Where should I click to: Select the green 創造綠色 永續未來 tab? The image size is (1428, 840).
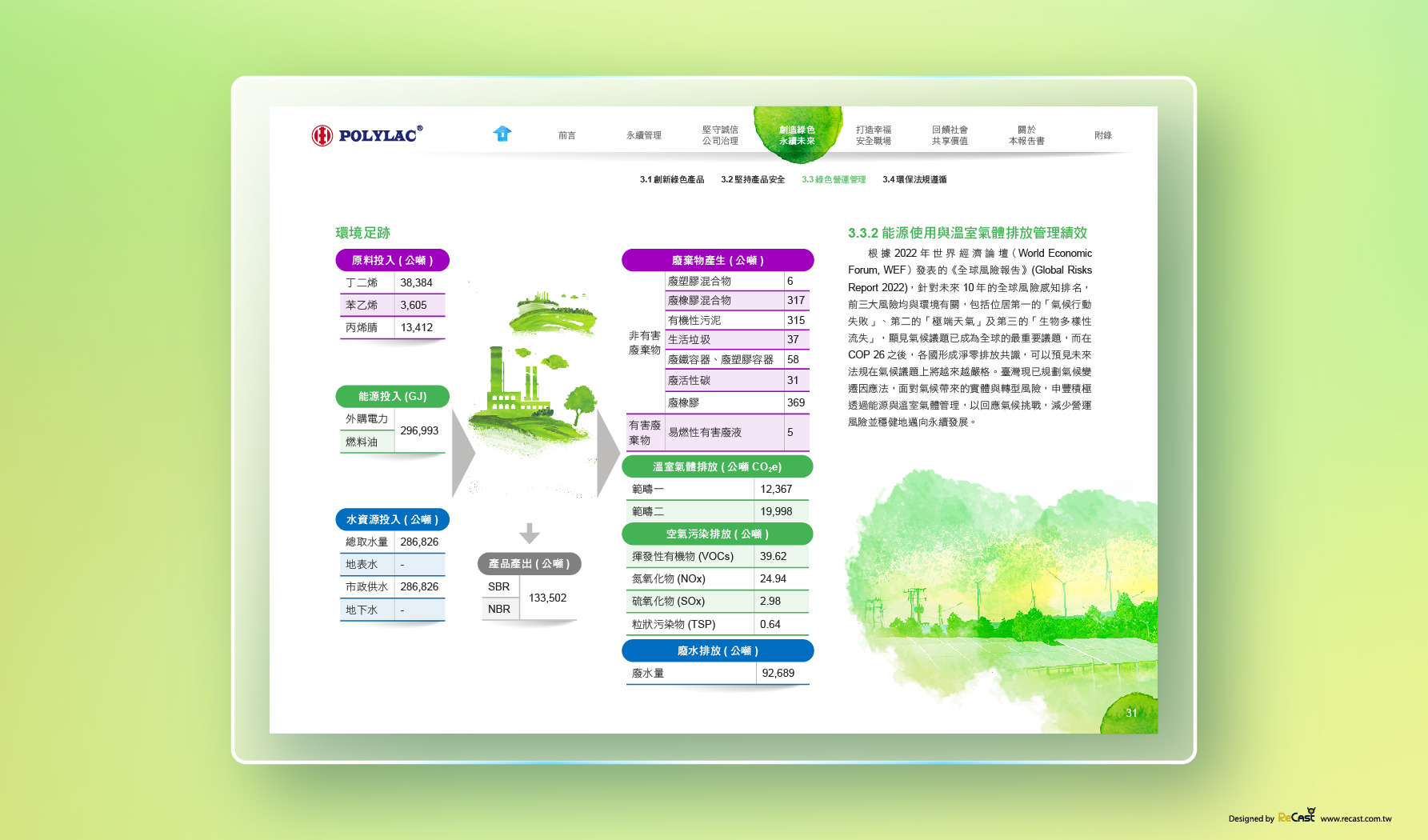(797, 135)
